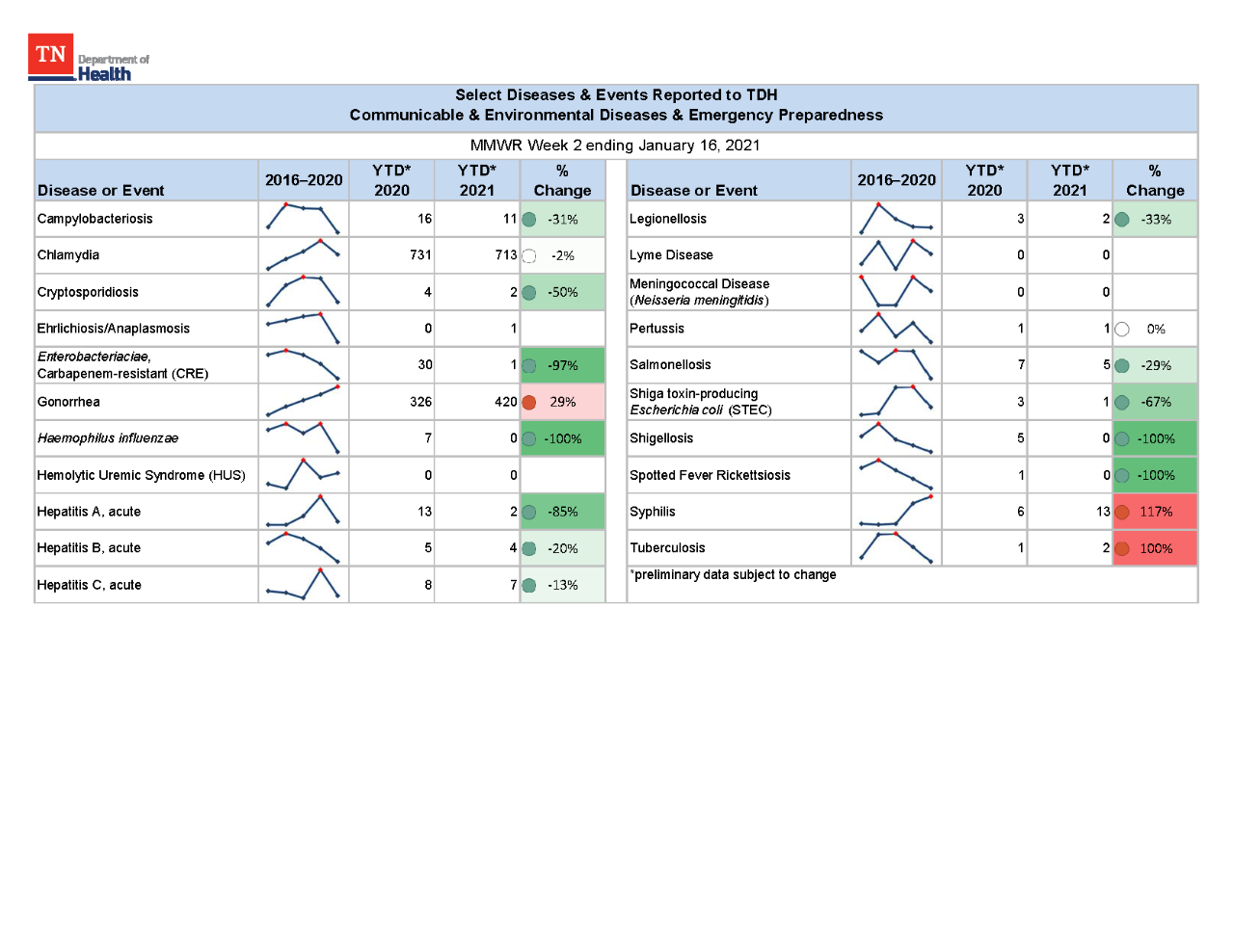The width and height of the screenshot is (1234, 952).
Task: Click the Chlamydia trend sparkline
Action: click(x=303, y=254)
